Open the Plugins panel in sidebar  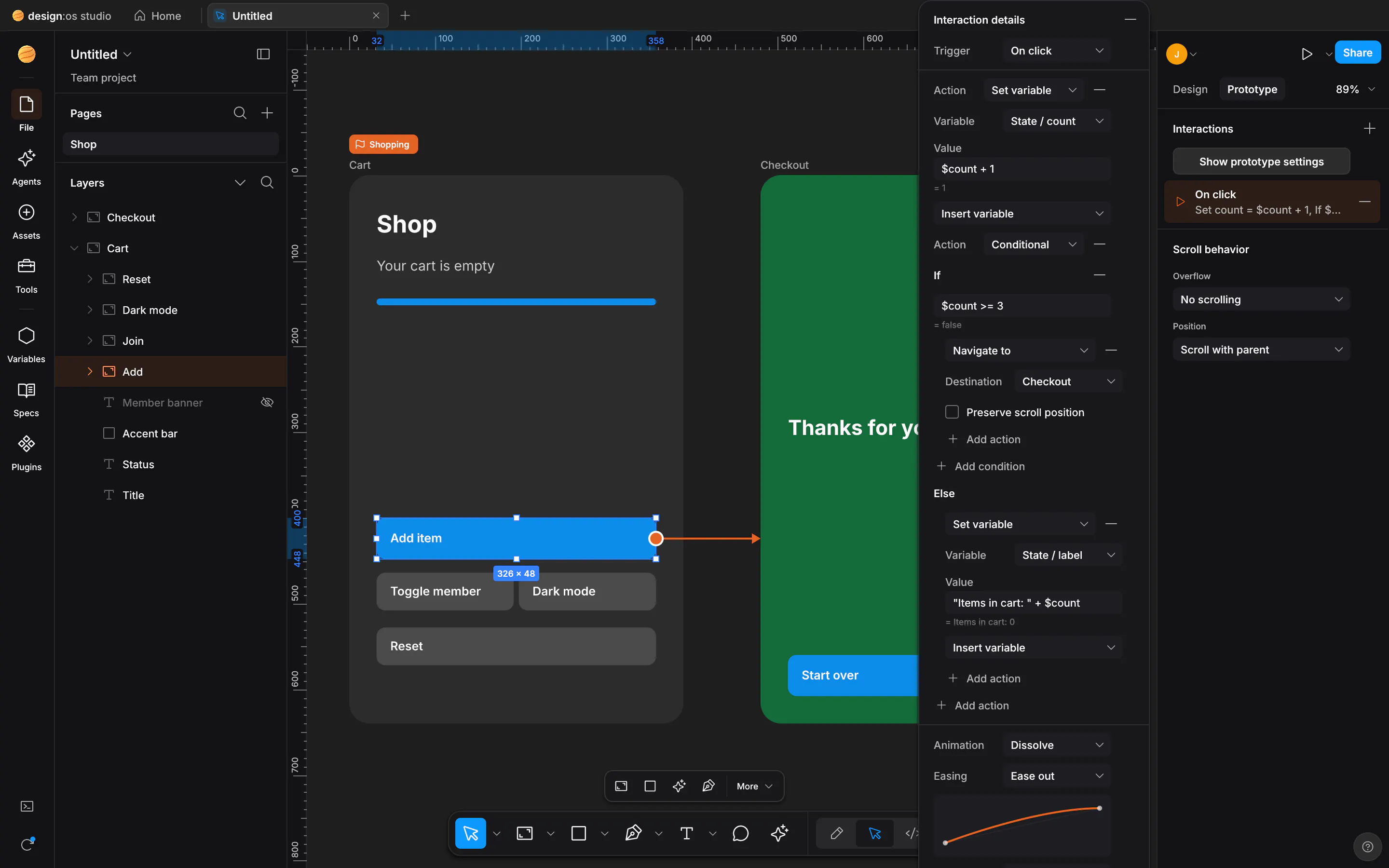point(27,452)
